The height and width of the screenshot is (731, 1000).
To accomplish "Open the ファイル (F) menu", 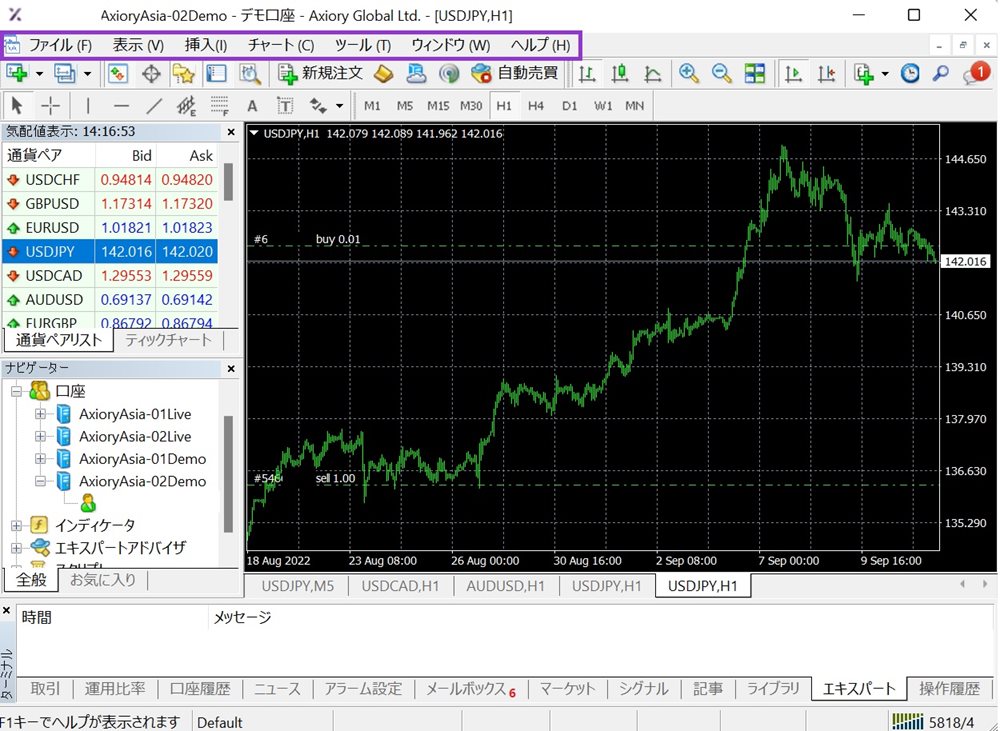I will (x=60, y=45).
